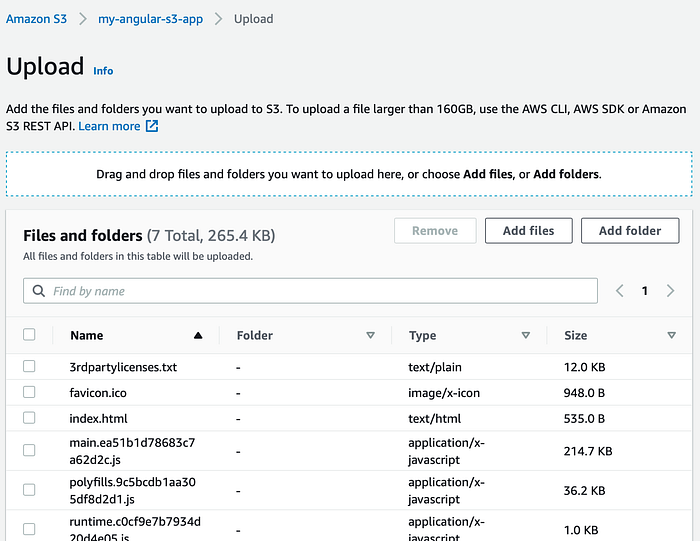Click the index.html file name

coord(98,419)
